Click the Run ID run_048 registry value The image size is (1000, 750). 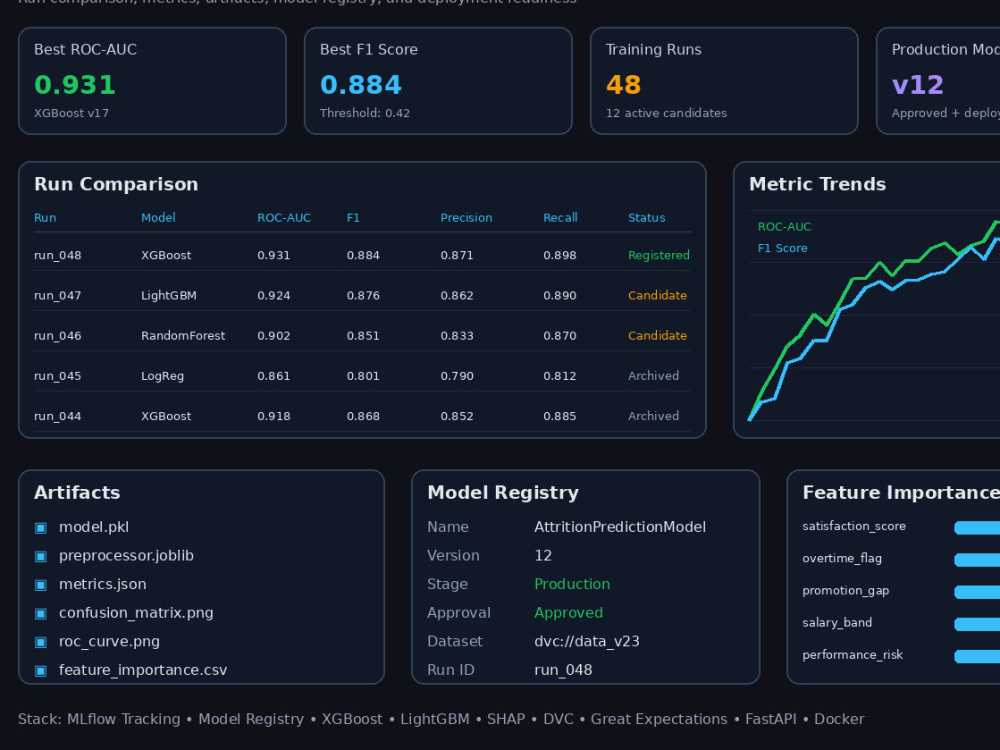[x=563, y=670]
